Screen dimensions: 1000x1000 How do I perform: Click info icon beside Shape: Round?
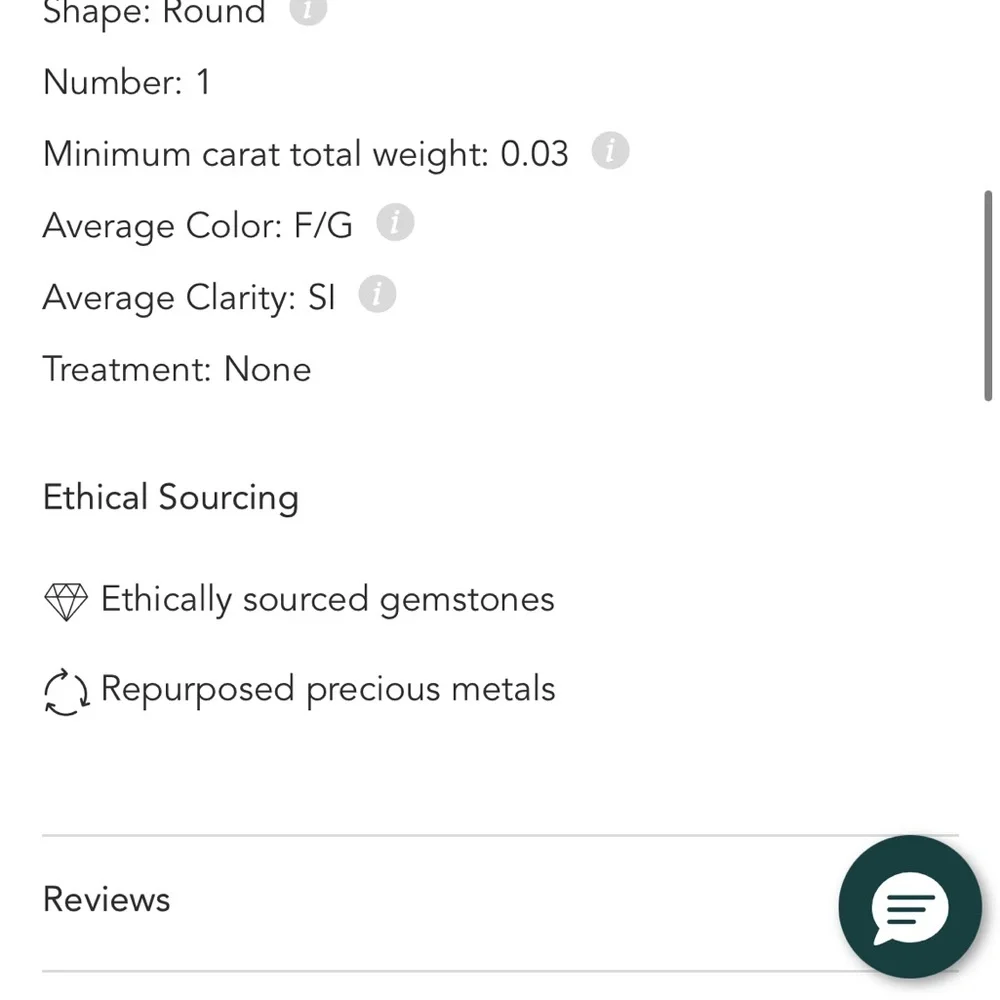[308, 10]
